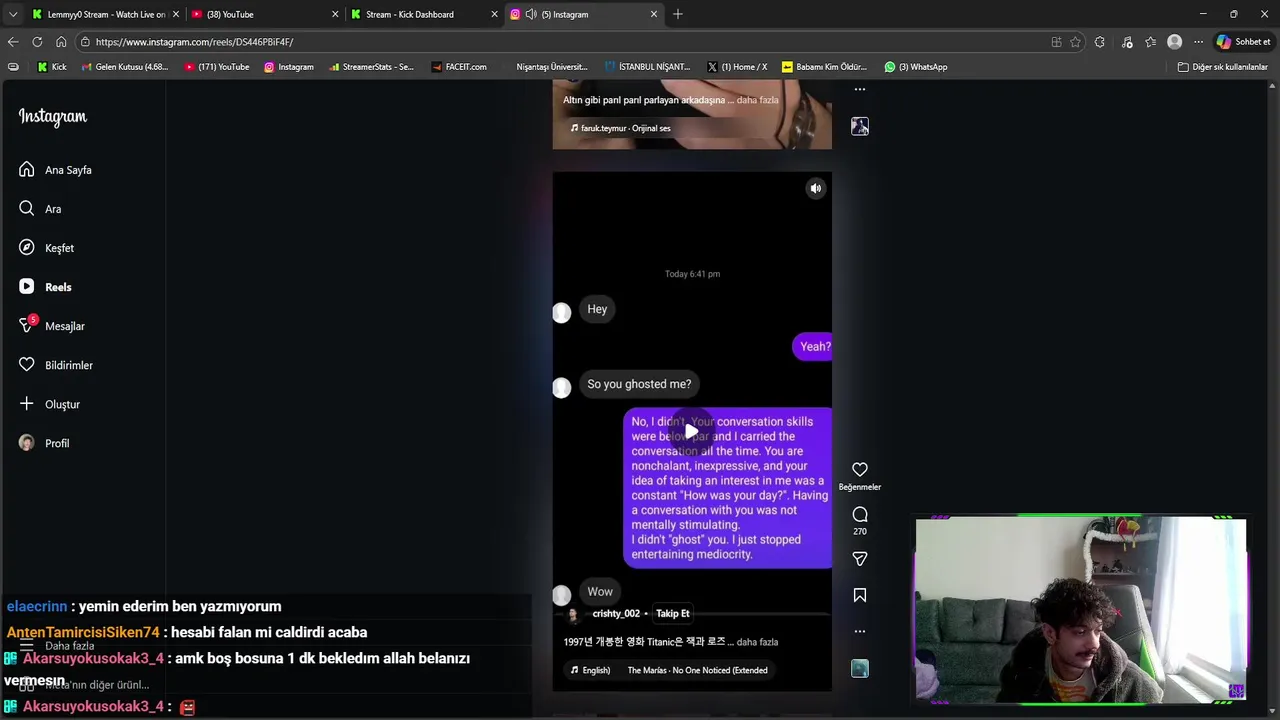Image resolution: width=1280 pixels, height=720 pixels.
Task: Reload the Instagram page
Action: click(37, 42)
